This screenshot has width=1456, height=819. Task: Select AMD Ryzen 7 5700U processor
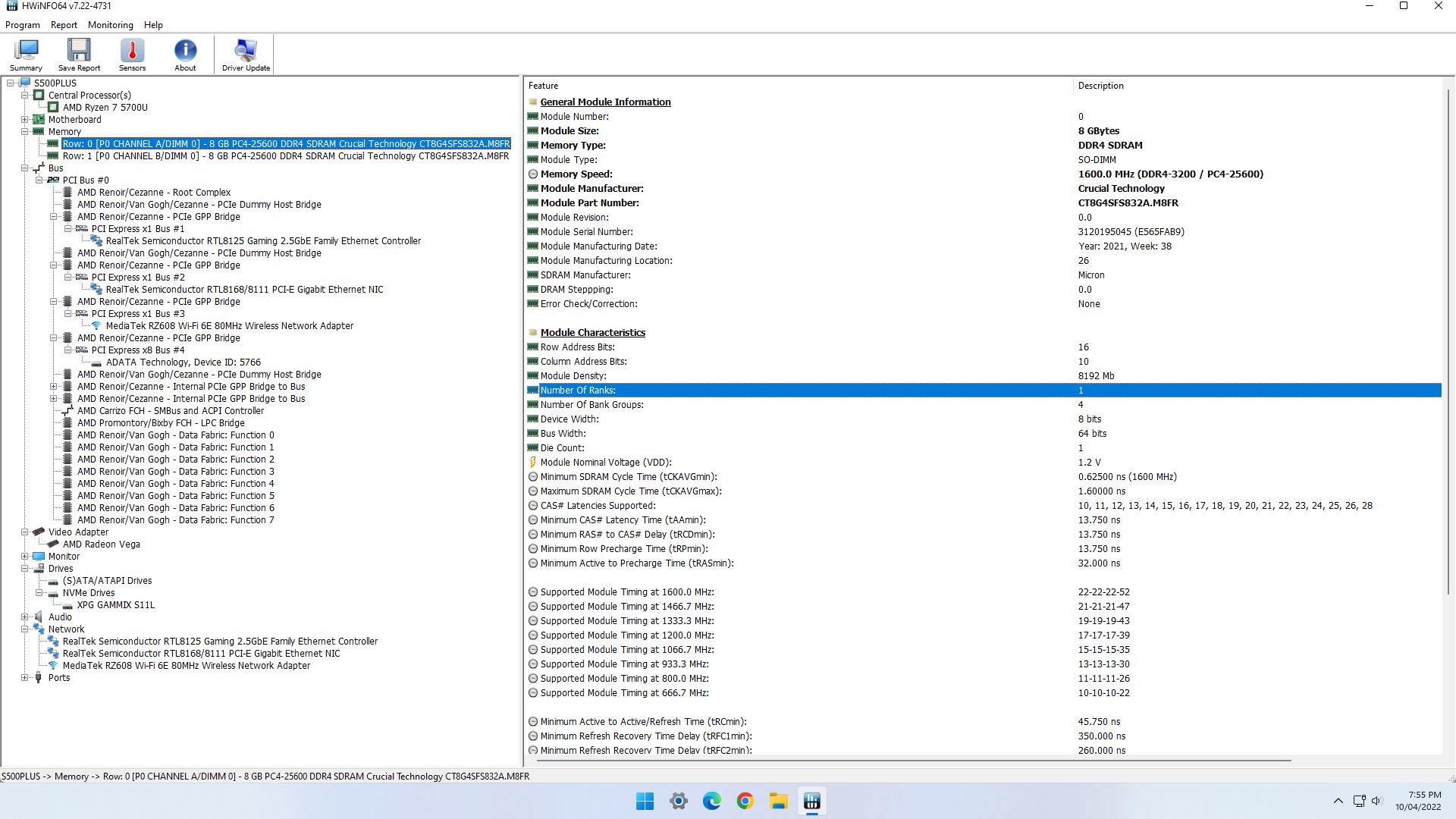(105, 108)
